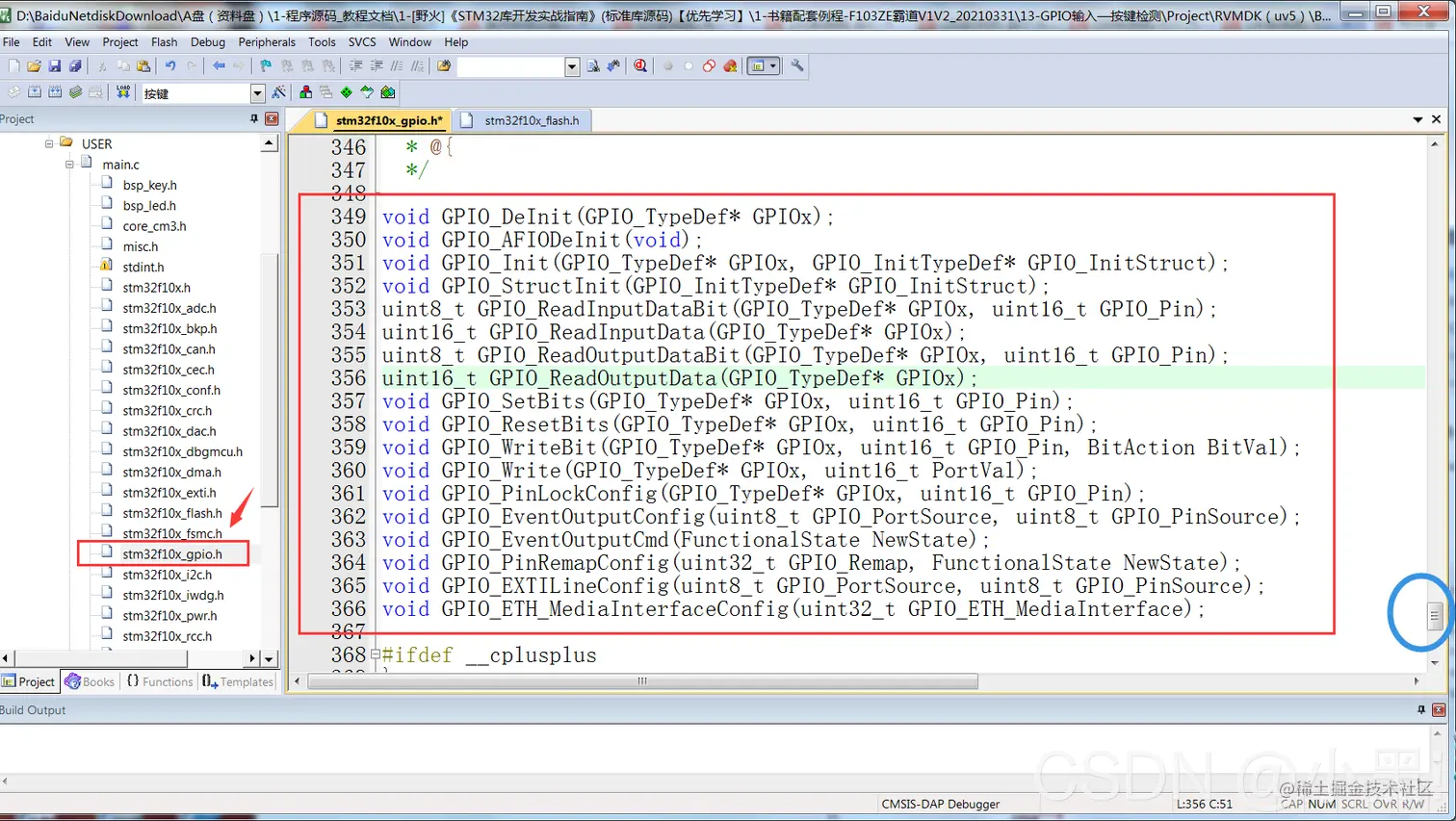This screenshot has width=1456, height=821.
Task: Open the window layout dropdown button
Action: (x=763, y=66)
